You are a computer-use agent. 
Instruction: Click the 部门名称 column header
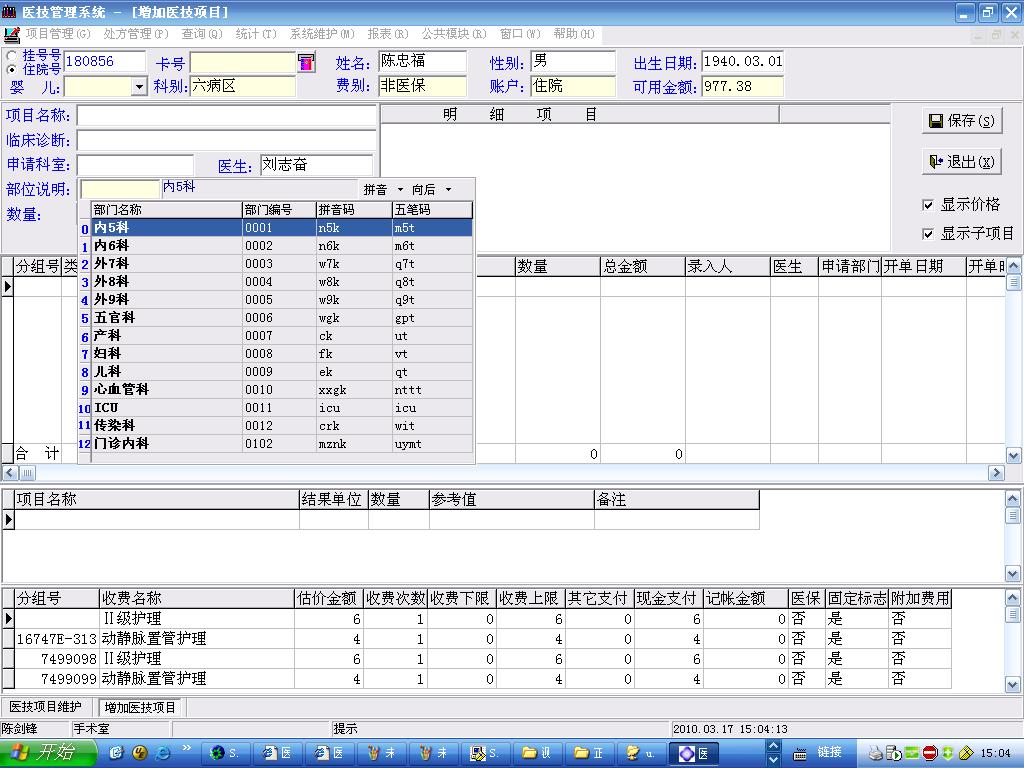click(x=167, y=210)
